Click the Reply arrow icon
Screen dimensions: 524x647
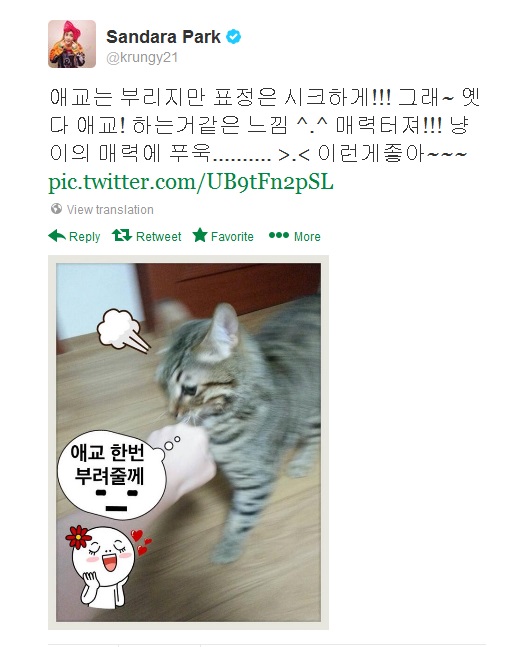click(57, 236)
